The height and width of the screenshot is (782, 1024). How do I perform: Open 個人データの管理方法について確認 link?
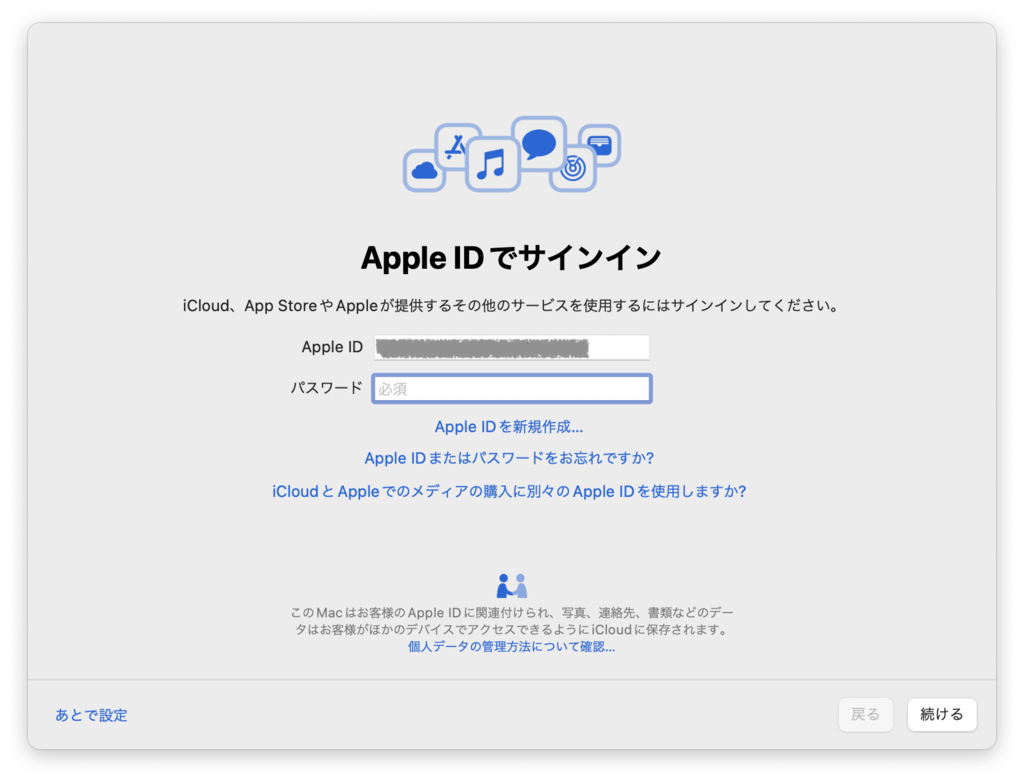[512, 646]
